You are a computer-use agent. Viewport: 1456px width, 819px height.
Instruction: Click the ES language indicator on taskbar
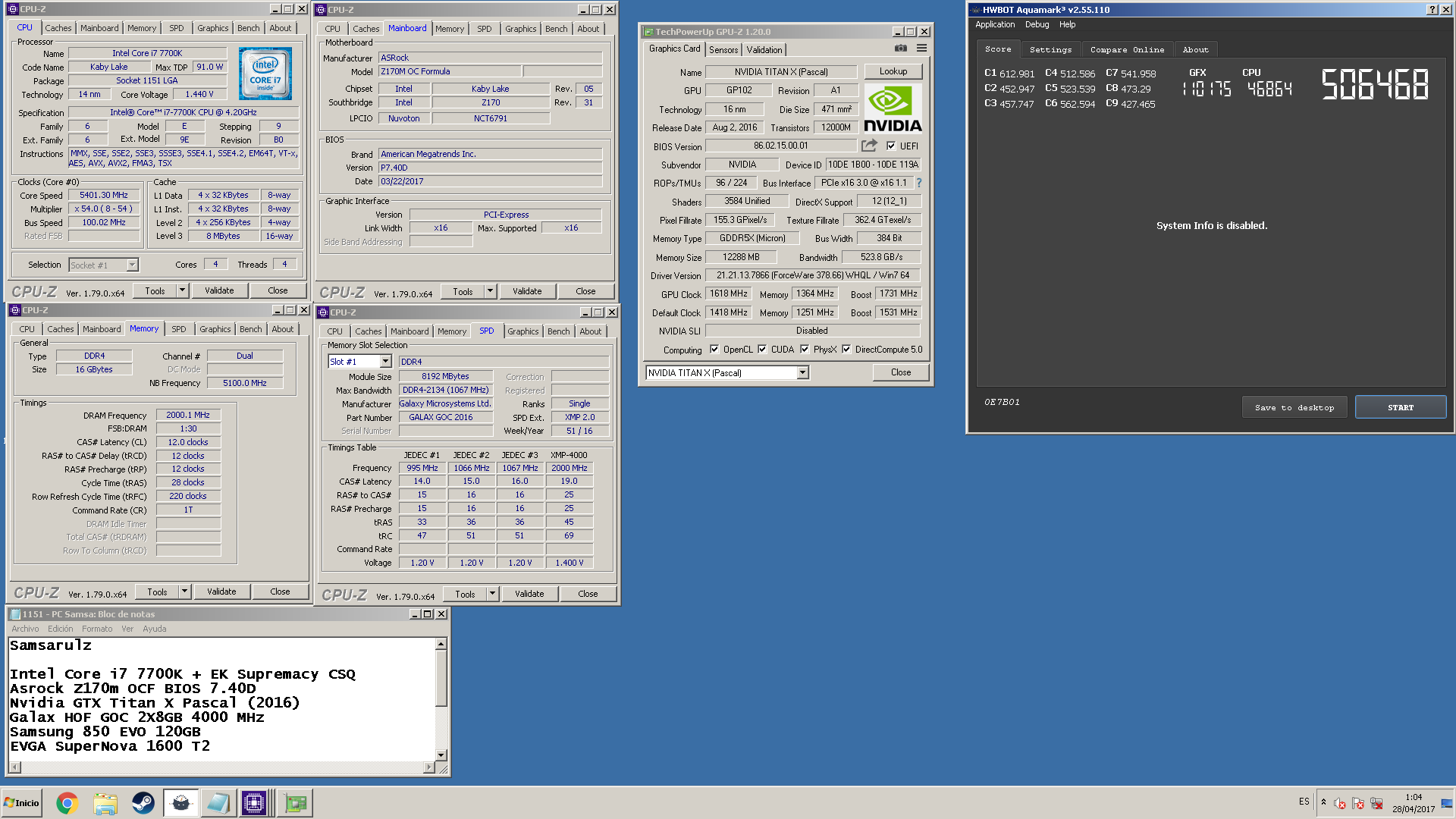1304,802
